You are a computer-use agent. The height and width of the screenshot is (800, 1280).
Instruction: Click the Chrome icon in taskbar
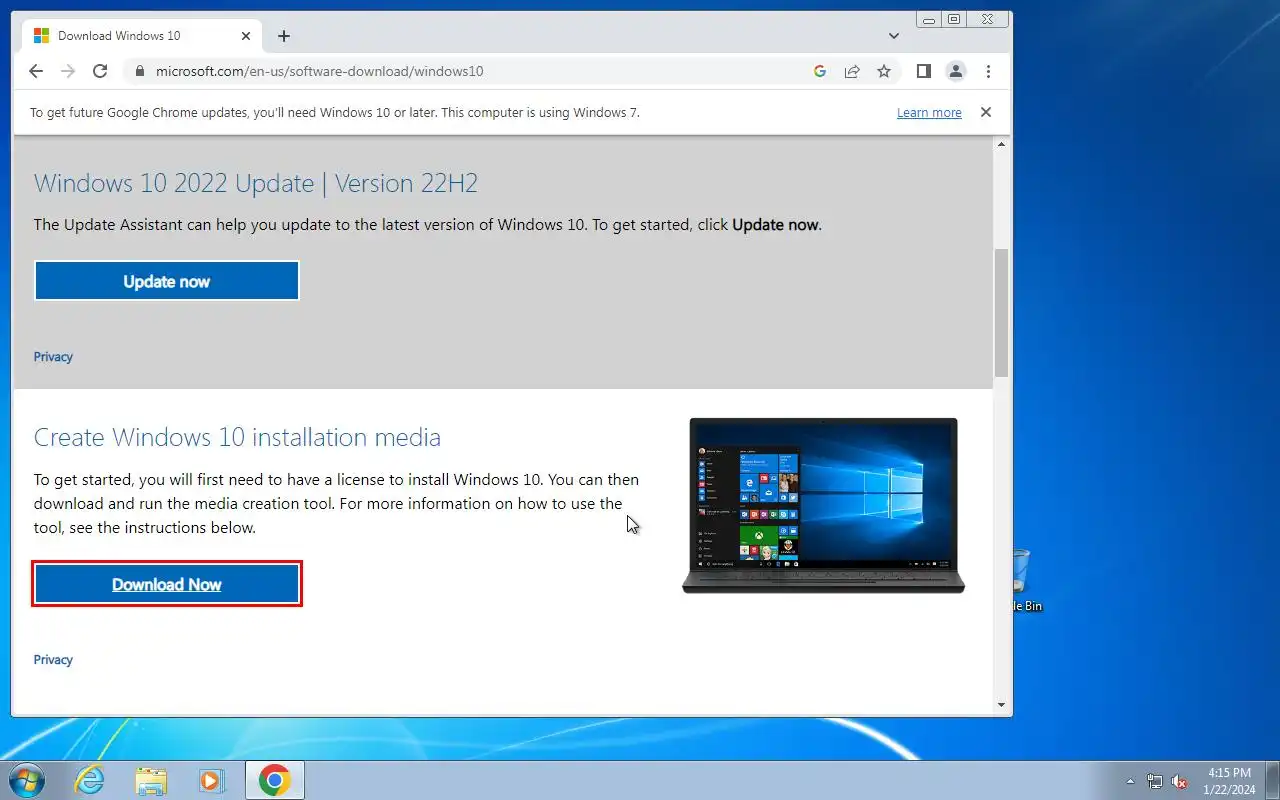tap(275, 781)
